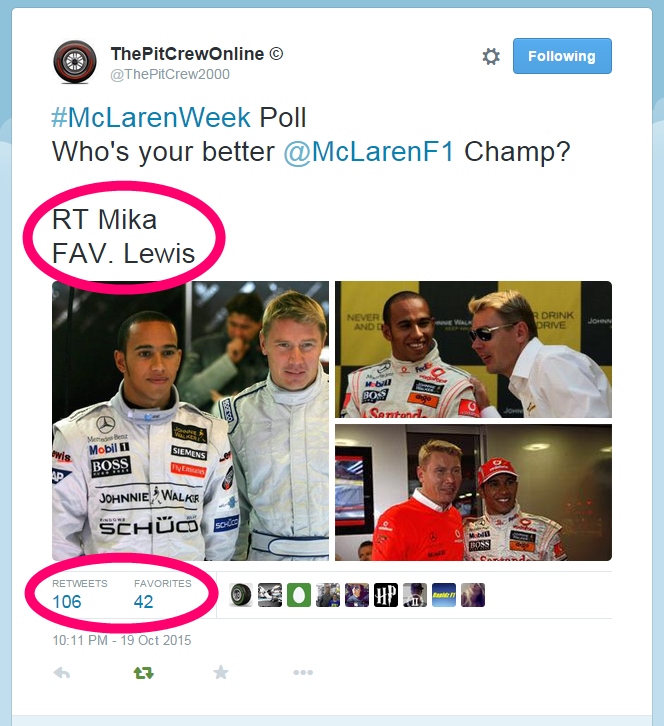
Task: Click the green egg avatar
Action: point(299,595)
